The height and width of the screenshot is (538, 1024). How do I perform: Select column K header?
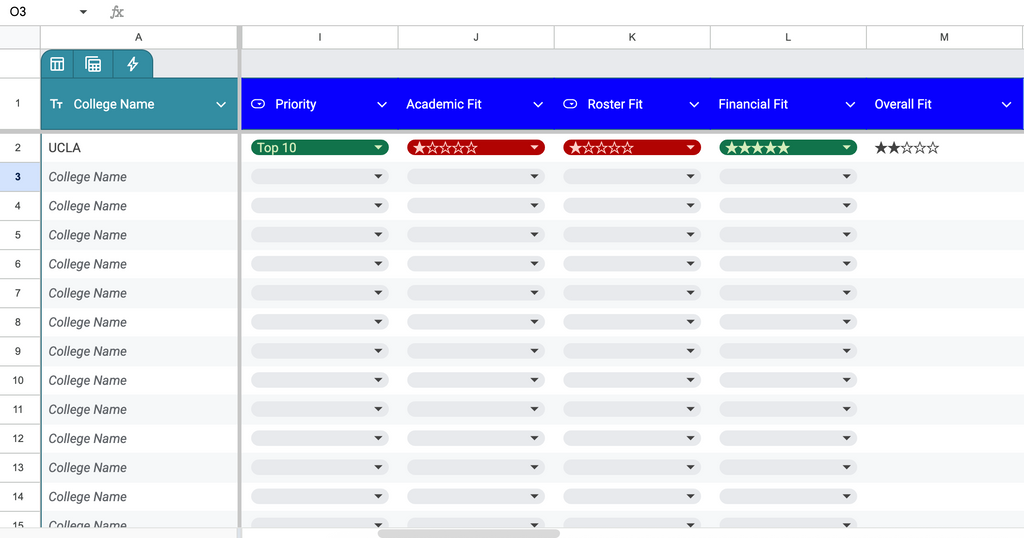pos(632,37)
